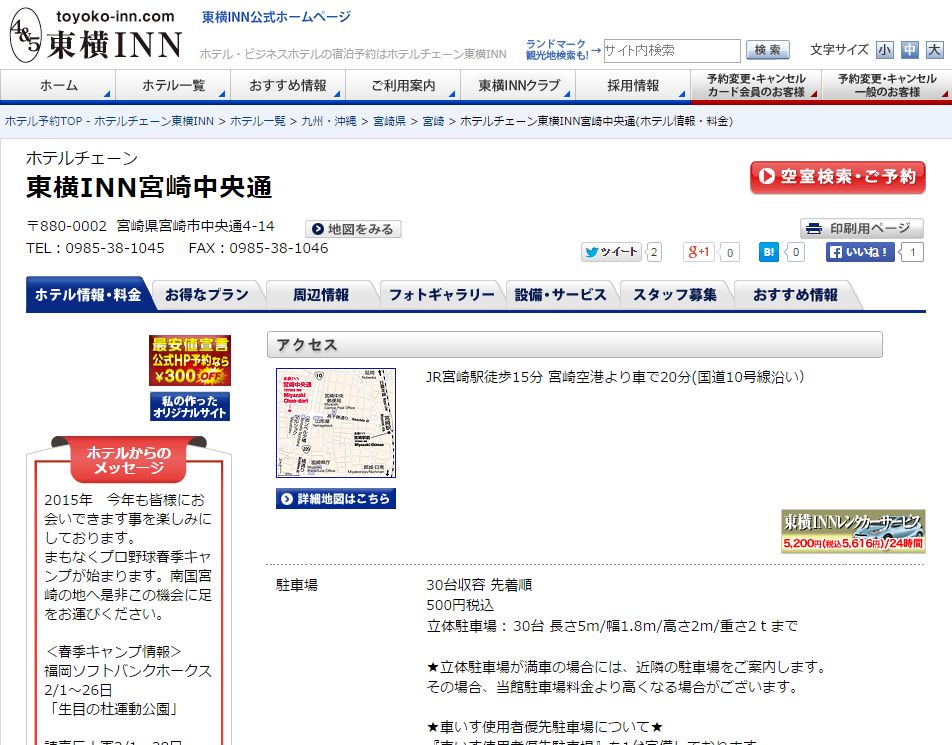Open 予約変更・キャンセル カード会員のお客様

(756, 86)
